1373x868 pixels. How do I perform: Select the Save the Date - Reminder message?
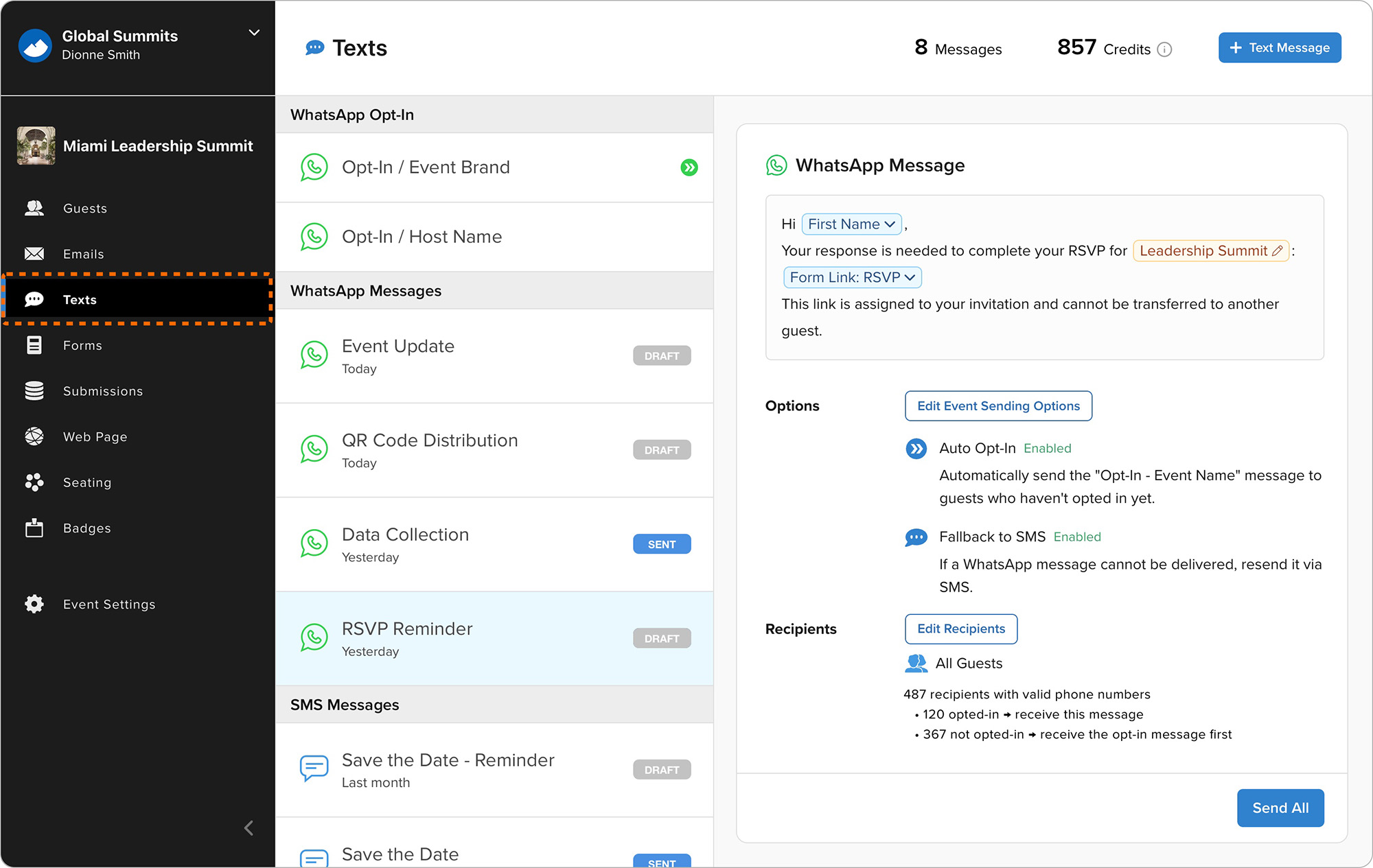494,770
